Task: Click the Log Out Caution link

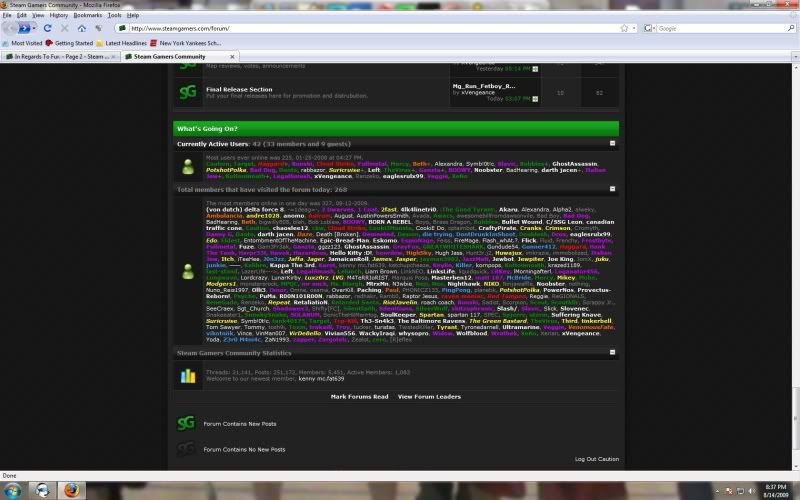Action: (x=596, y=459)
